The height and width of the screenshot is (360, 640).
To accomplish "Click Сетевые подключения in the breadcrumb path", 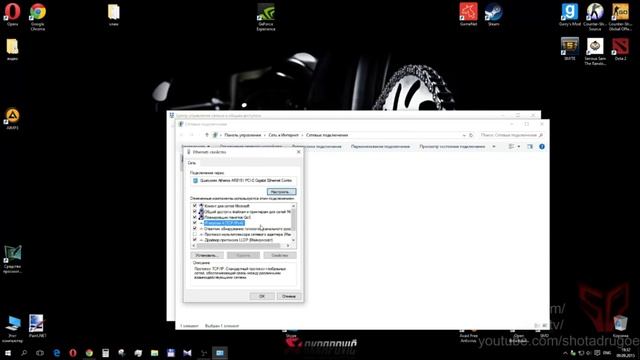I will pos(327,135).
